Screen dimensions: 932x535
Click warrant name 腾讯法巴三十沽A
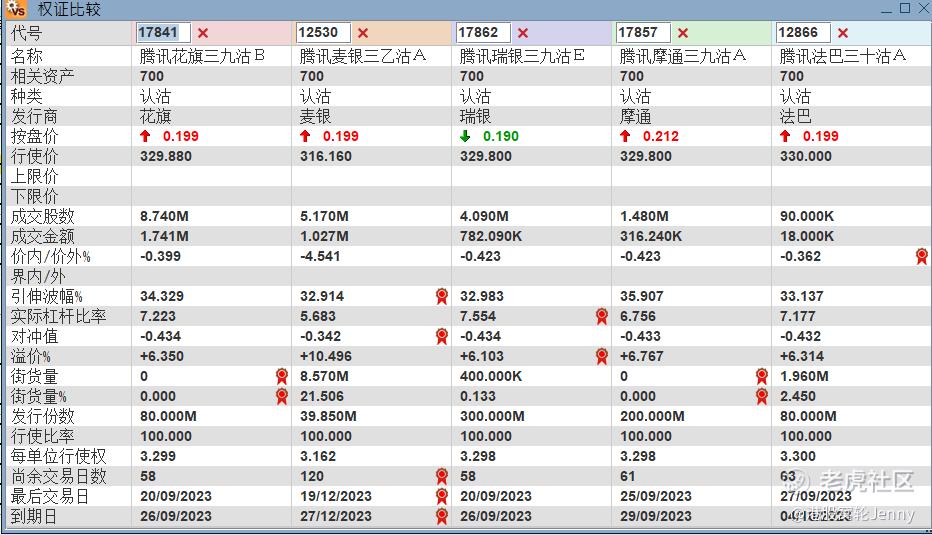click(842, 56)
